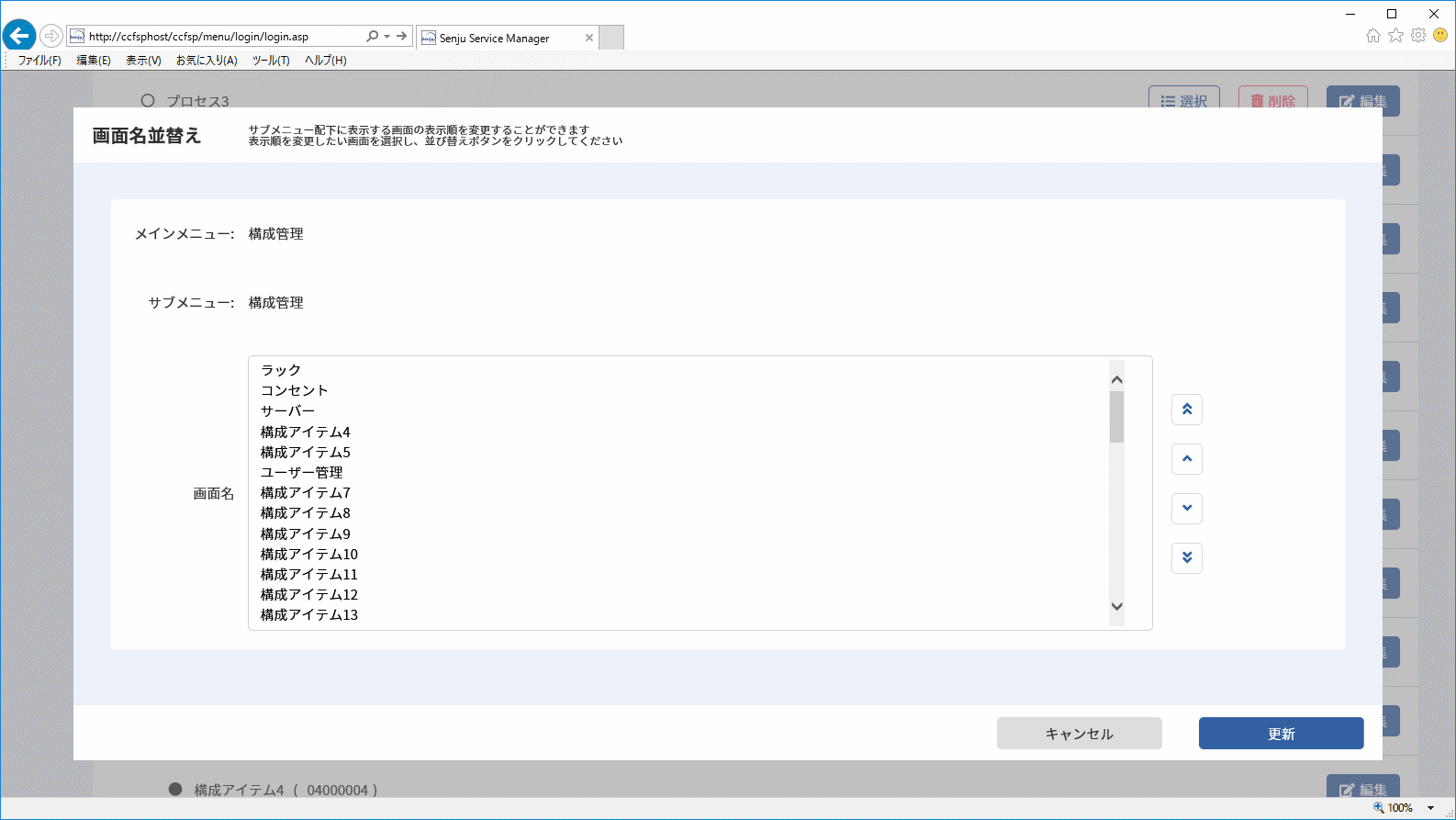This screenshot has height=820, width=1456.
Task: Move selected screen to the top
Action: coord(1187,410)
